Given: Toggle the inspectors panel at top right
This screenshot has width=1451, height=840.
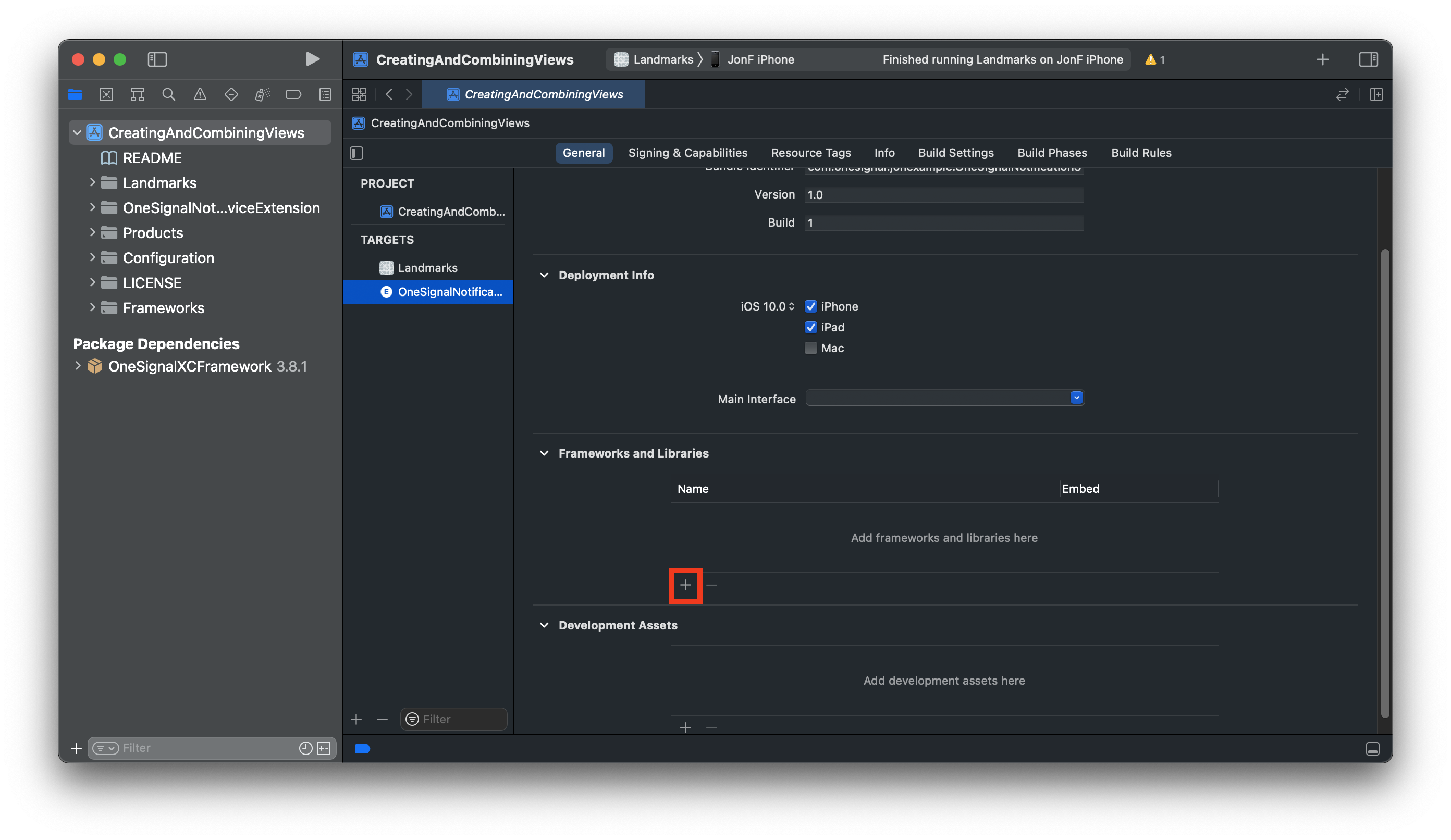Looking at the screenshot, I should pyautogui.click(x=1368, y=59).
